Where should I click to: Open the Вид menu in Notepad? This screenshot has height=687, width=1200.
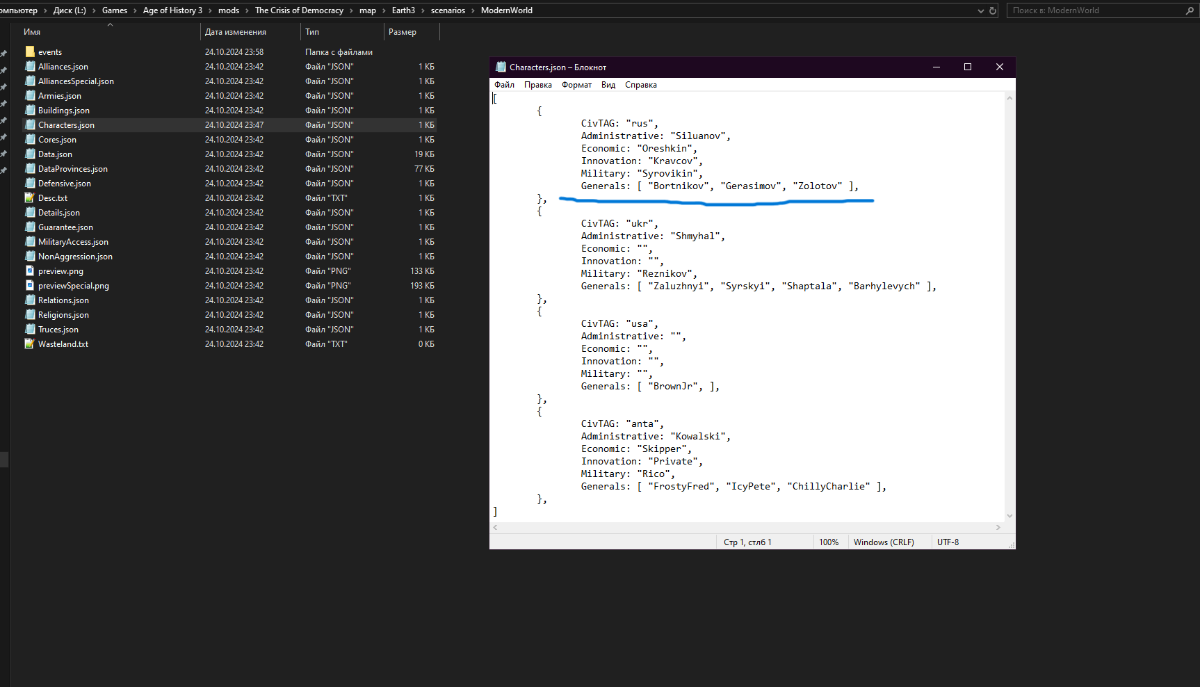(x=608, y=85)
